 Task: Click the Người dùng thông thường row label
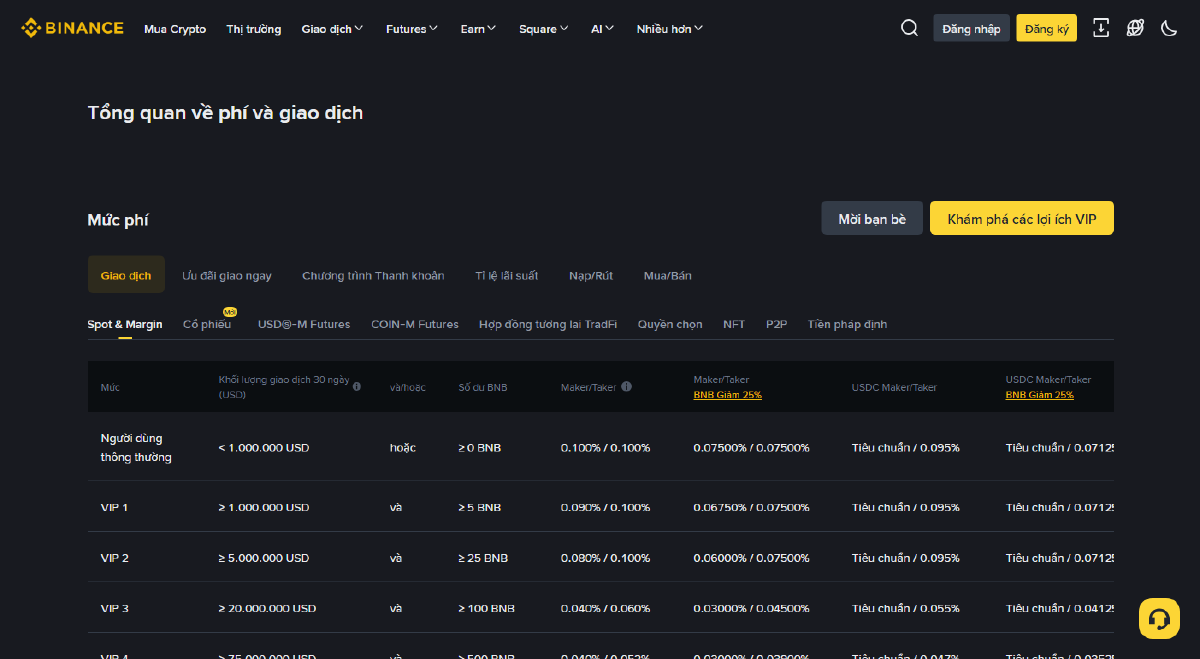[136, 447]
